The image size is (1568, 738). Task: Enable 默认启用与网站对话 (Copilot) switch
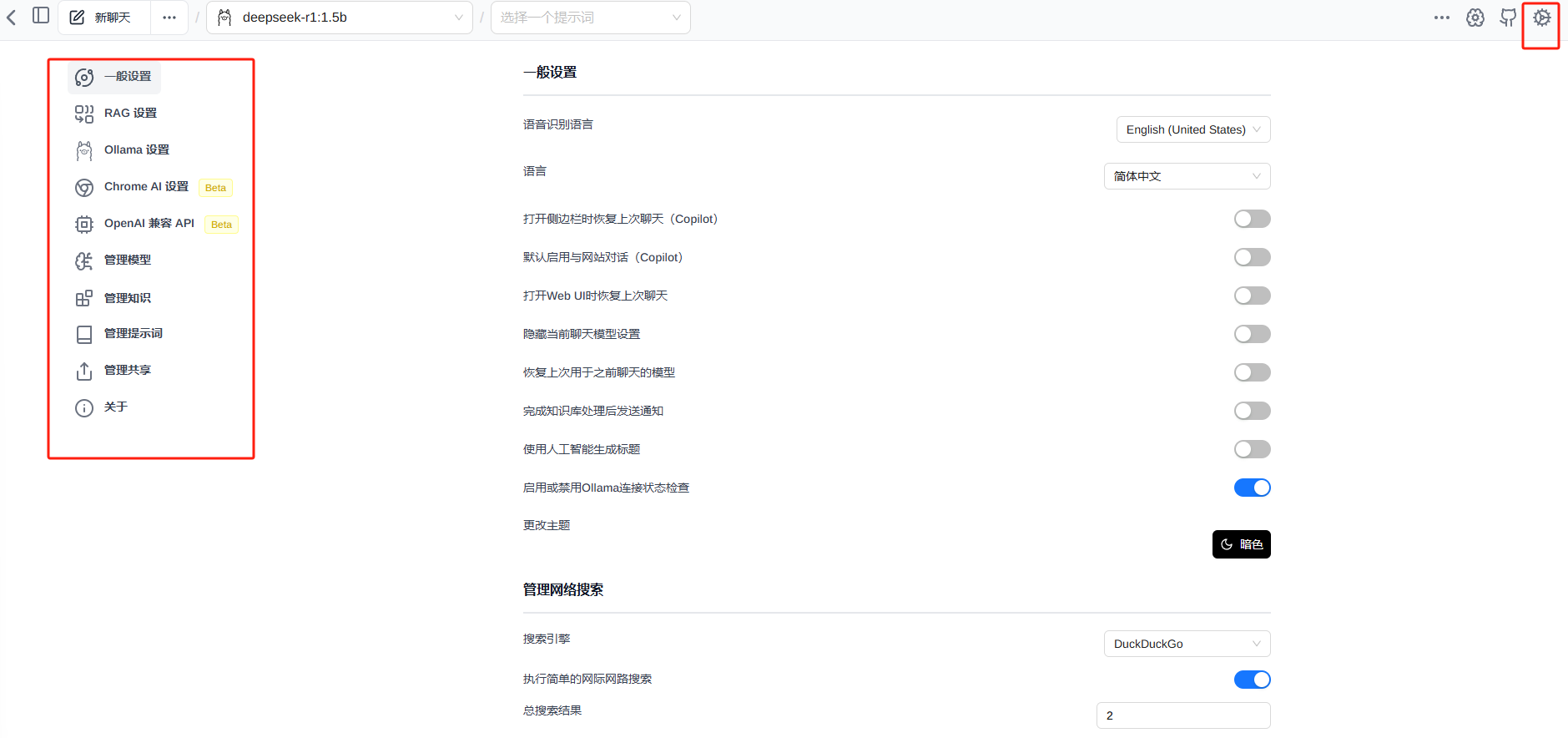[1252, 257]
